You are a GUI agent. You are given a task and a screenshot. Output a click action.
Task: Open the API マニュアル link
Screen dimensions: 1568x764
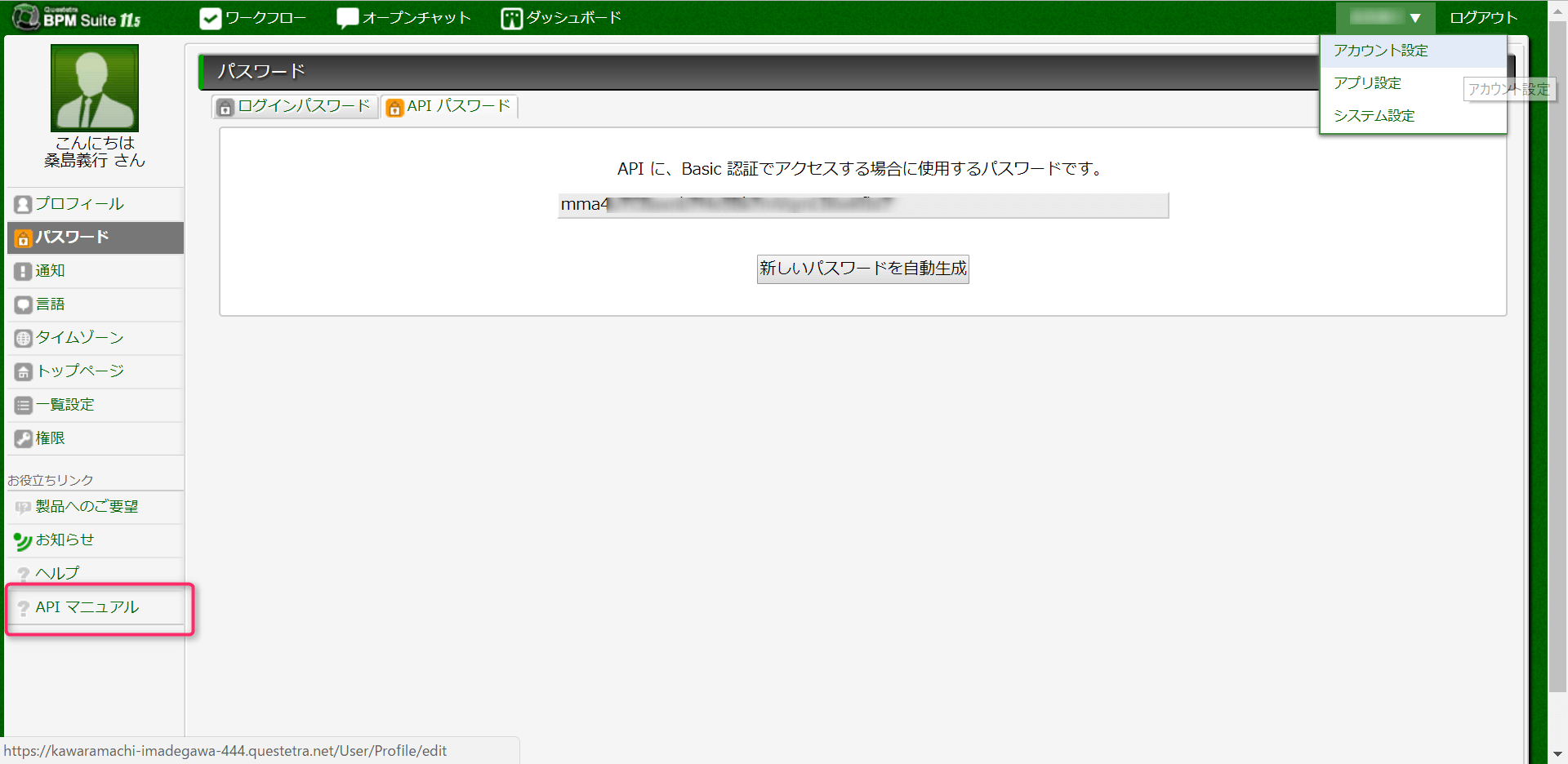(x=95, y=607)
